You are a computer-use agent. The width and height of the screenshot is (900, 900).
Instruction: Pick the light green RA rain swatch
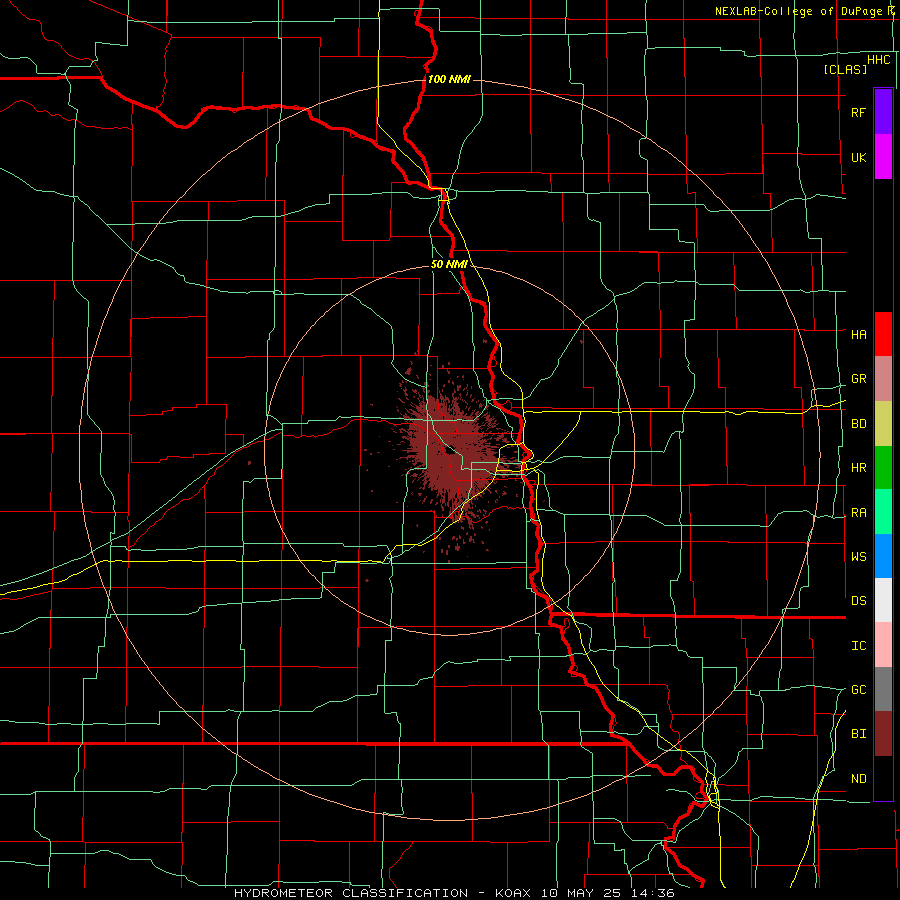883,512
